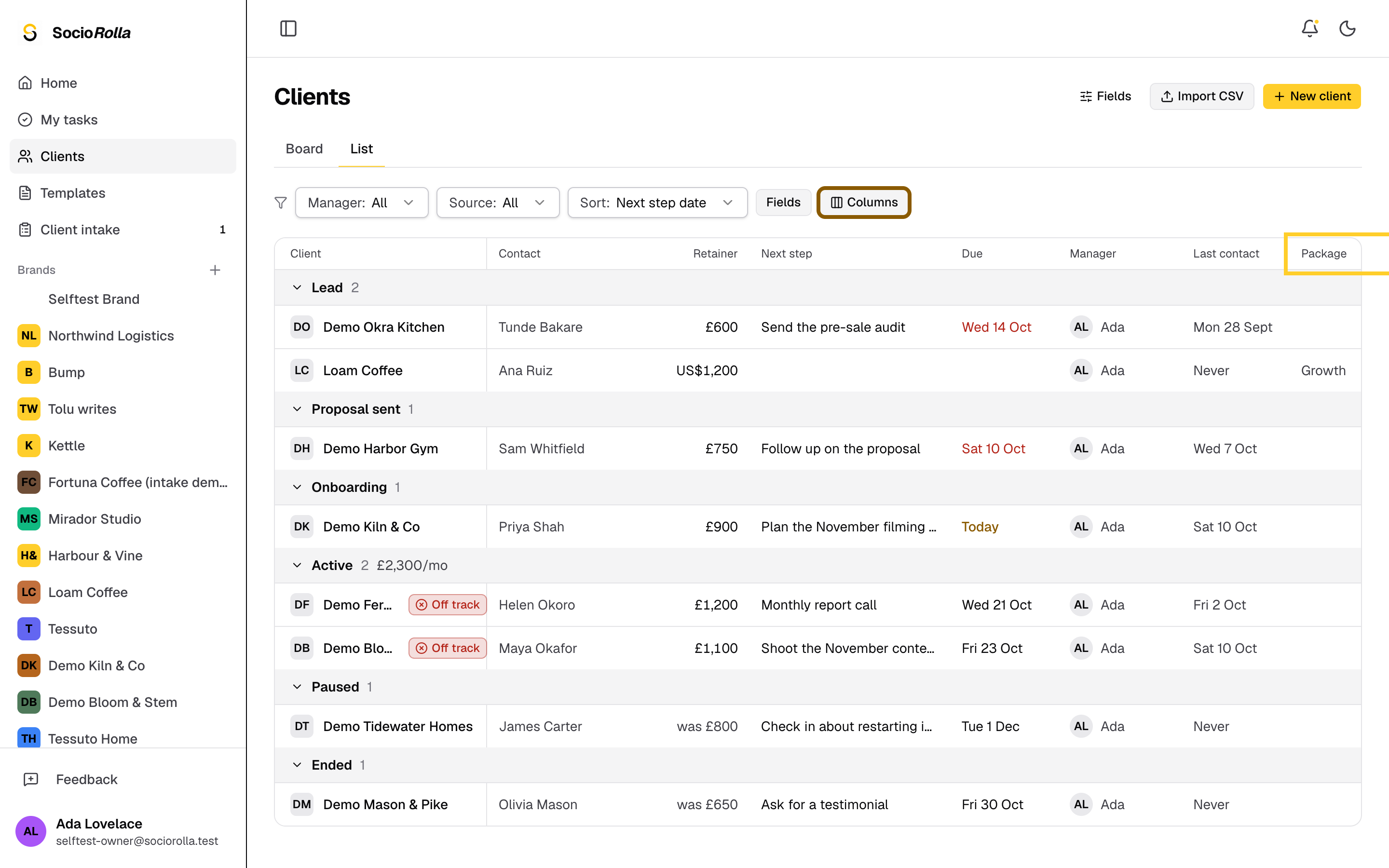
Task: Click the filter funnel icon
Action: [281, 203]
